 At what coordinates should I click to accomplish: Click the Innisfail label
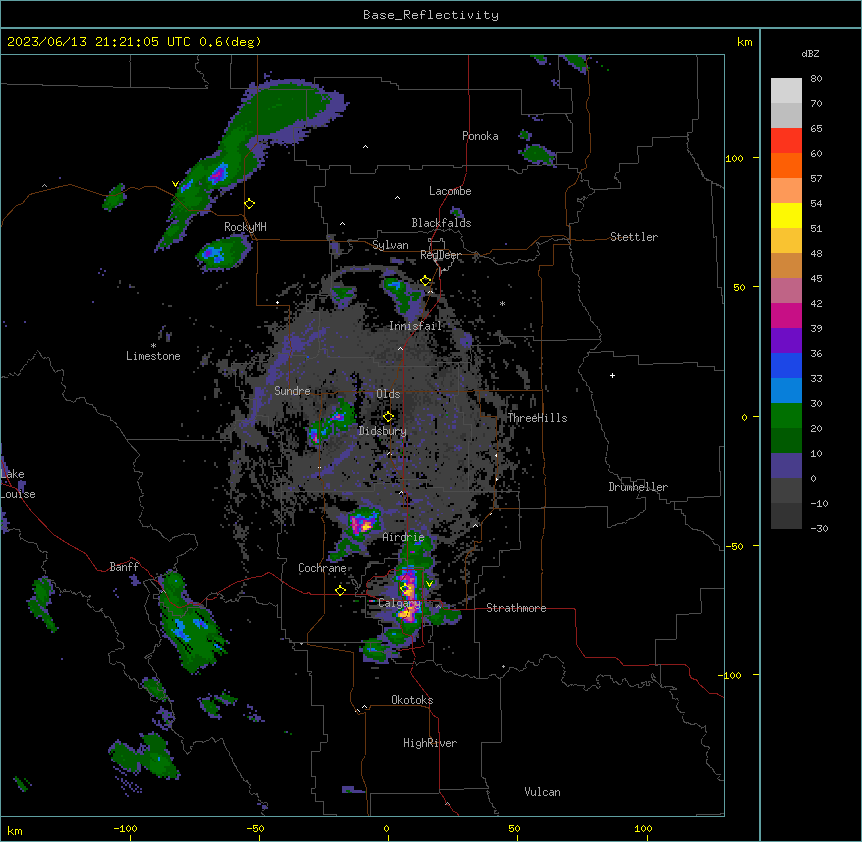tap(415, 326)
